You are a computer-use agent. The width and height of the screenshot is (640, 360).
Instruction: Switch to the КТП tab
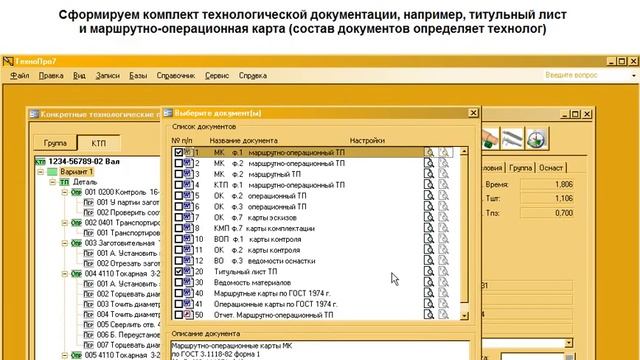pyautogui.click(x=98, y=143)
